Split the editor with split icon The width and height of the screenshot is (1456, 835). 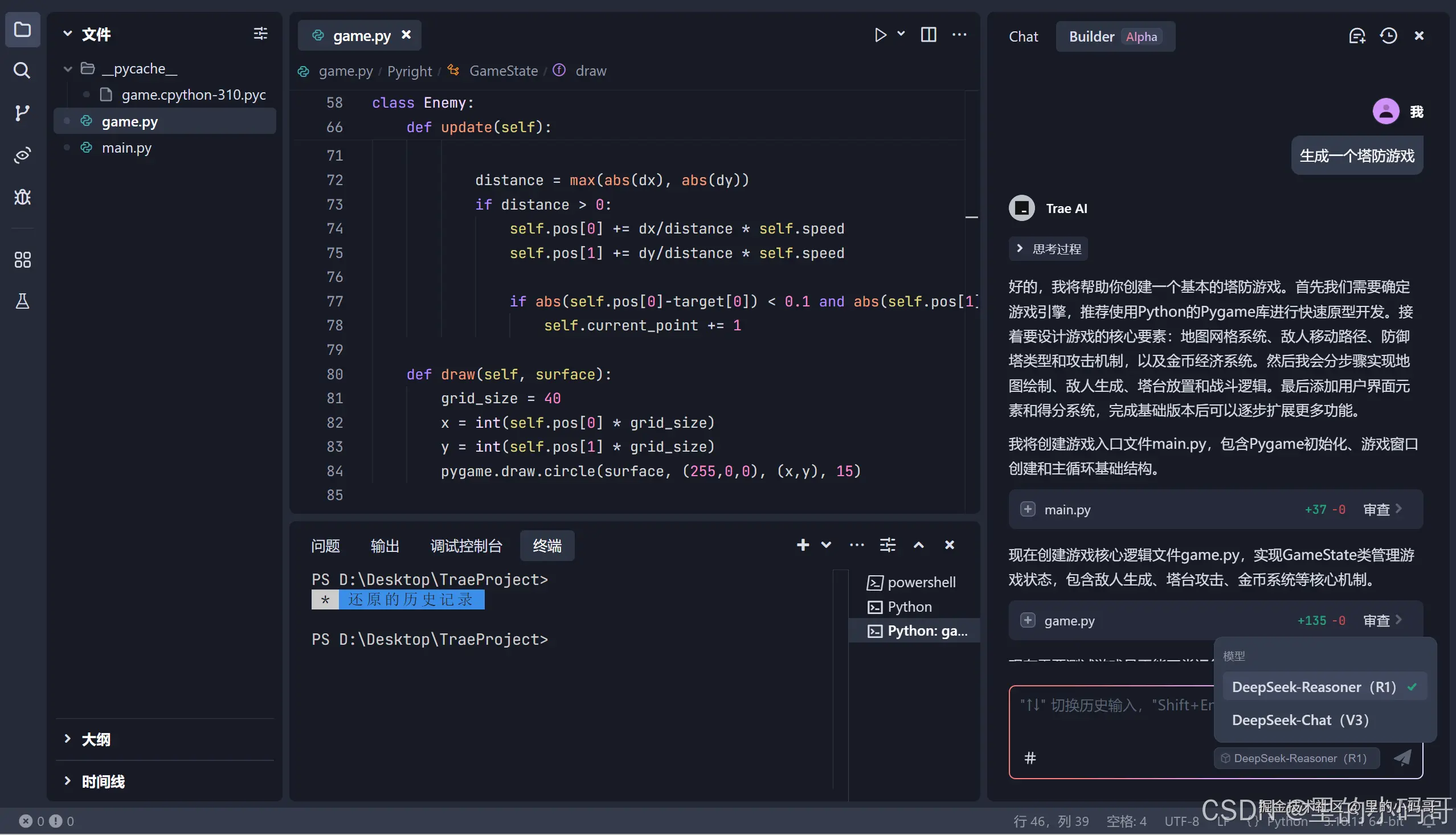point(929,35)
